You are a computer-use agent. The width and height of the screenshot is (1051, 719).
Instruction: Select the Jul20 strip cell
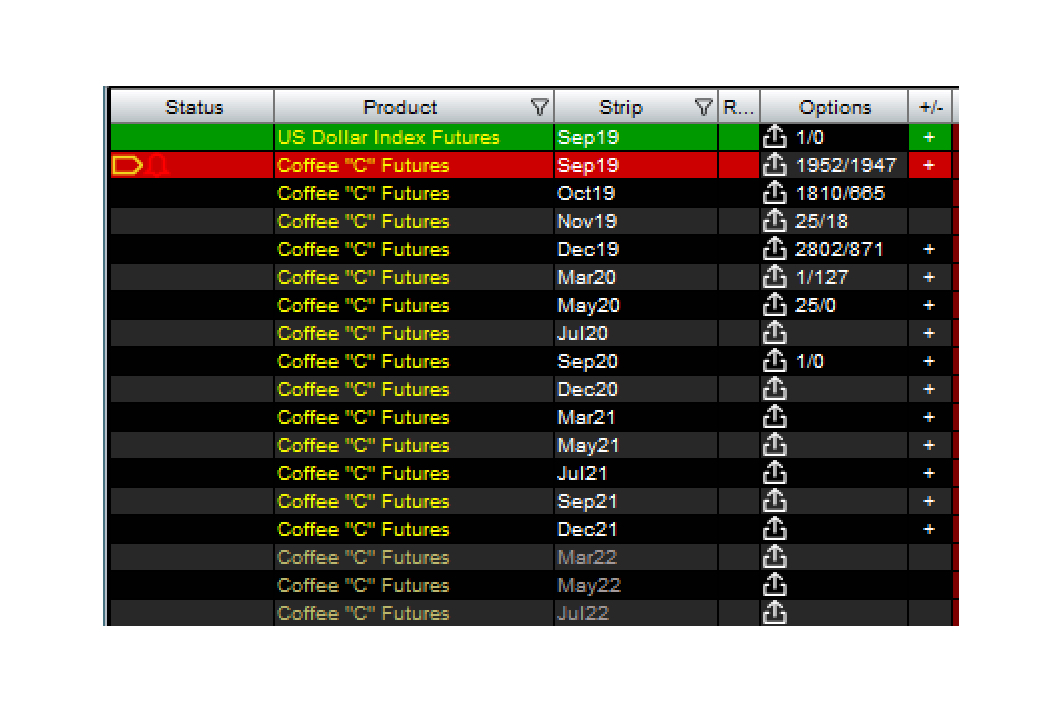[x=636, y=333]
